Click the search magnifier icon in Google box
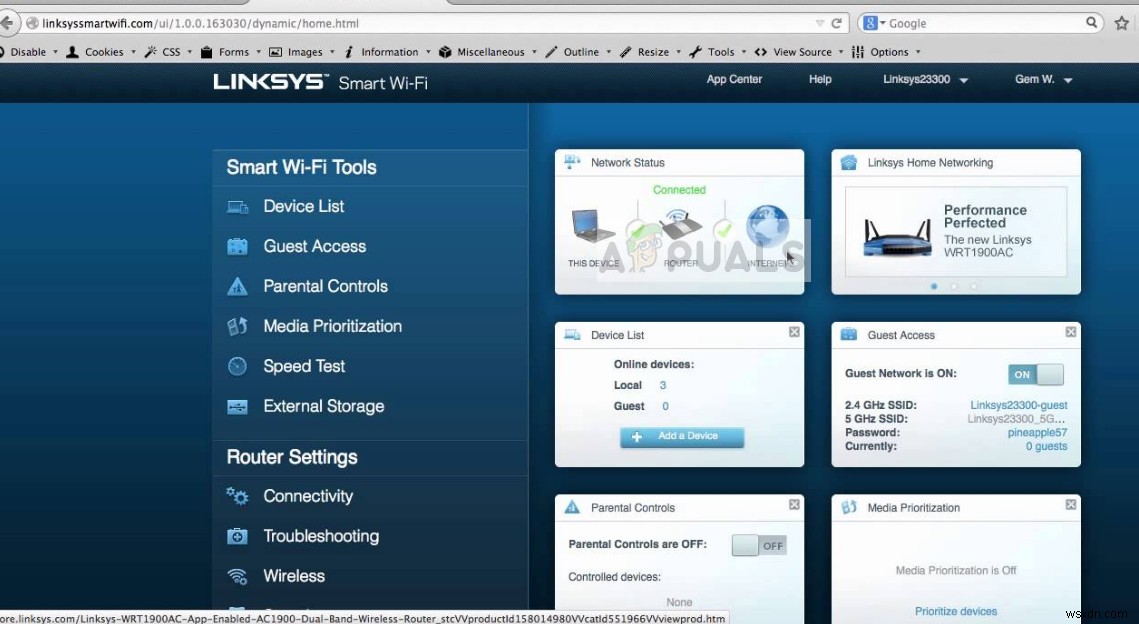 (1092, 23)
